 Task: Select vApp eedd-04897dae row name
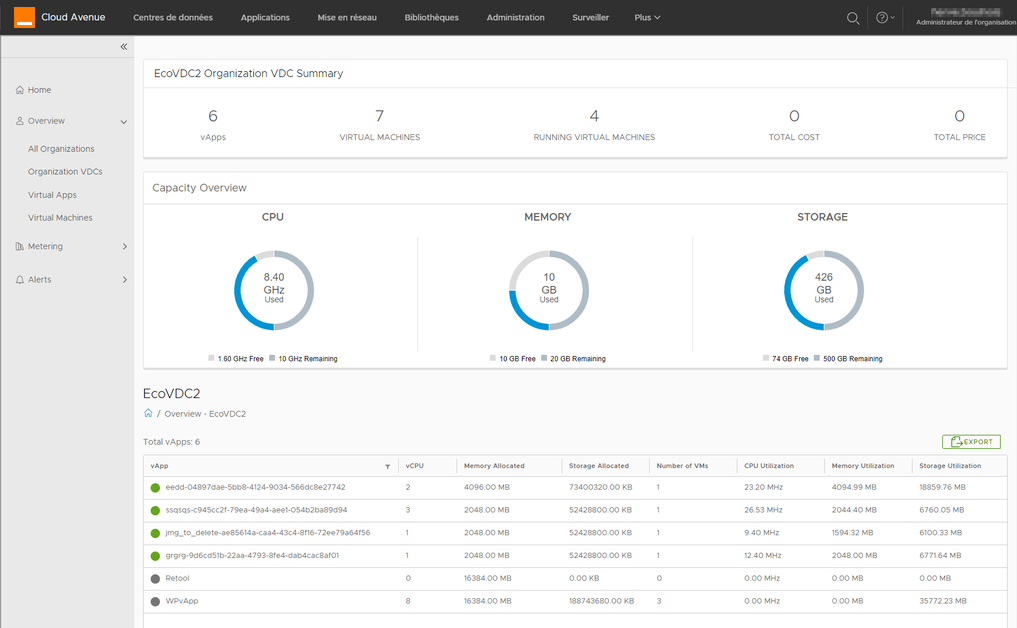point(256,487)
